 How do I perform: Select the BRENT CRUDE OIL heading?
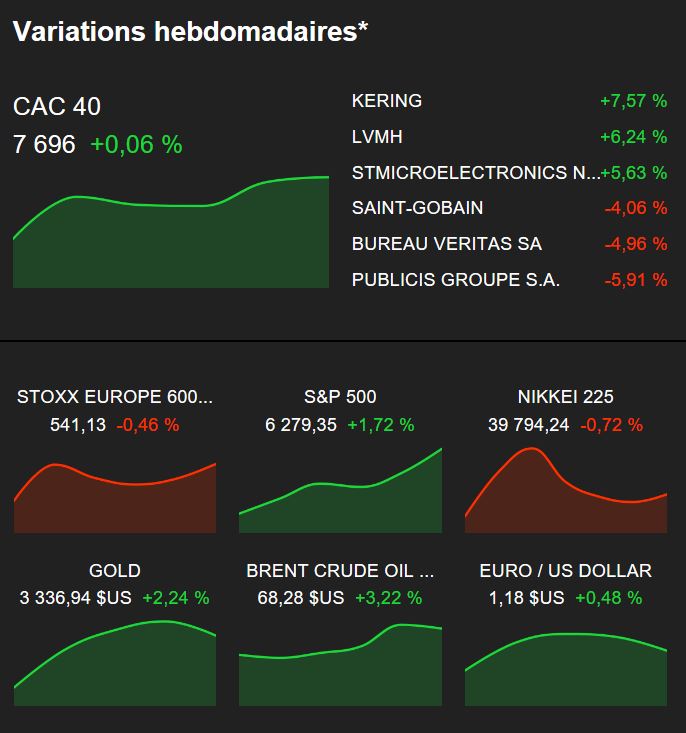340,571
